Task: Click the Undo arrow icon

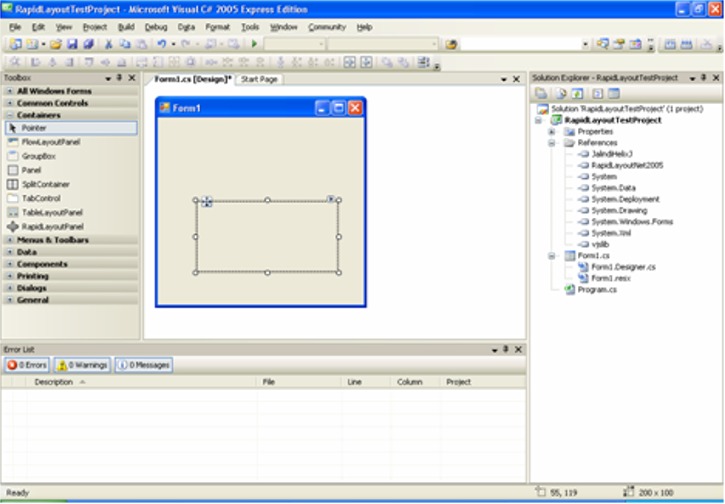Action: (161, 44)
